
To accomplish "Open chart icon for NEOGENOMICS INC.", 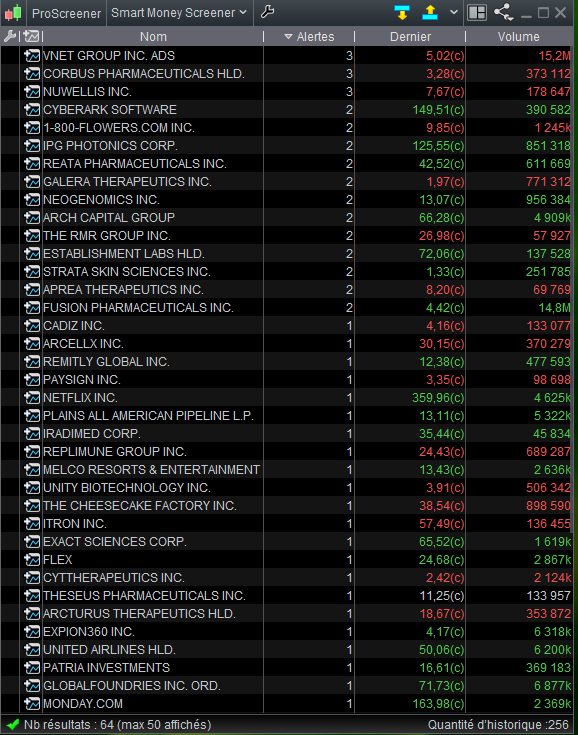I will [32, 200].
